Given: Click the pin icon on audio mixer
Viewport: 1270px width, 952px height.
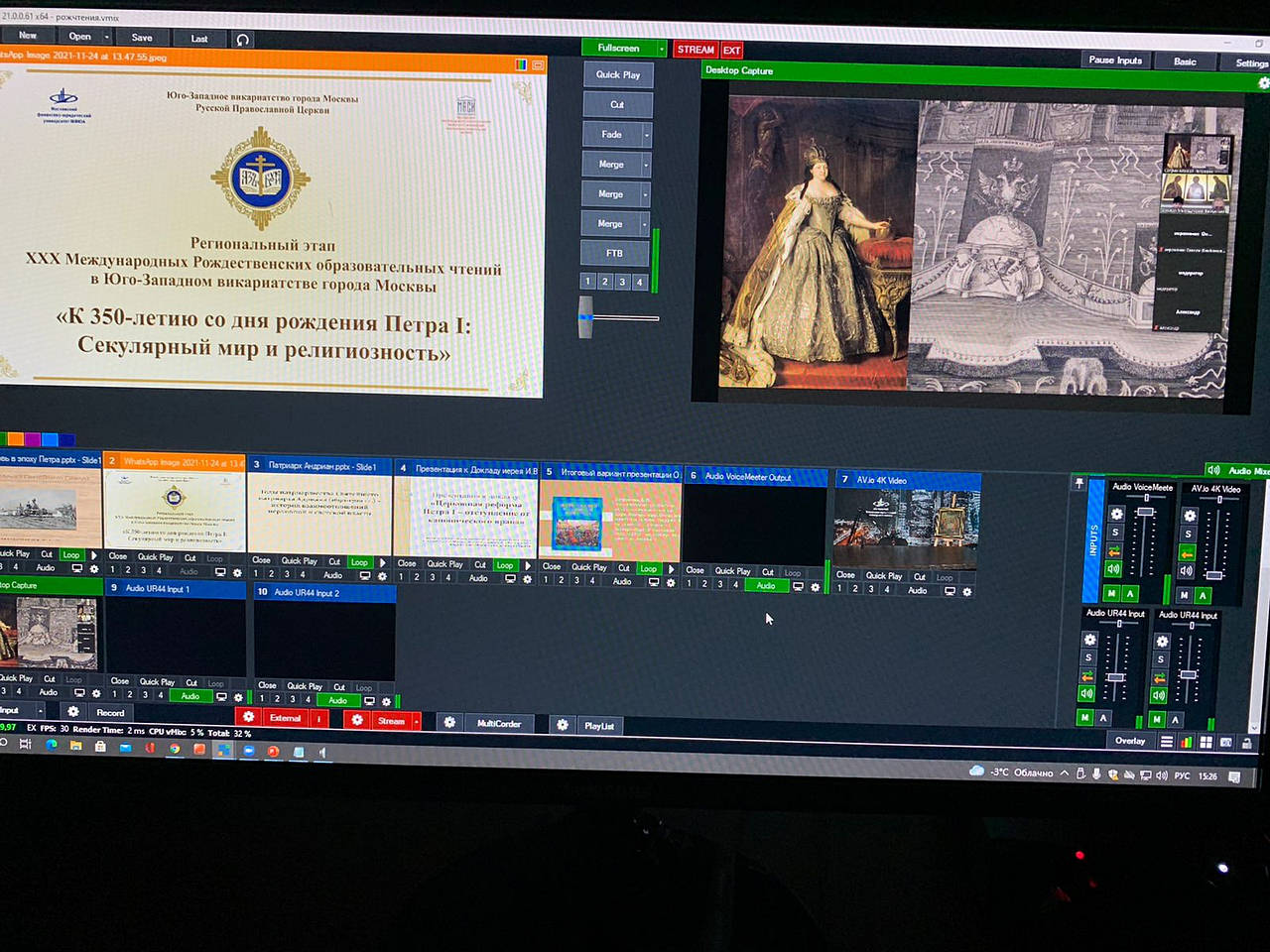Looking at the screenshot, I should pyautogui.click(x=1079, y=483).
